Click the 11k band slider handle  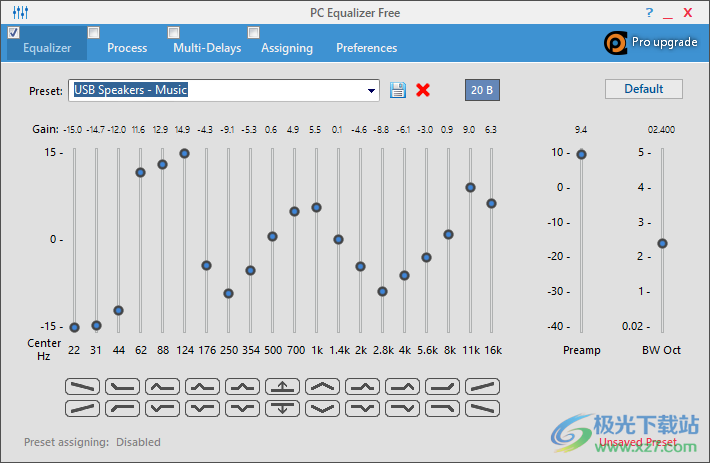click(x=470, y=187)
